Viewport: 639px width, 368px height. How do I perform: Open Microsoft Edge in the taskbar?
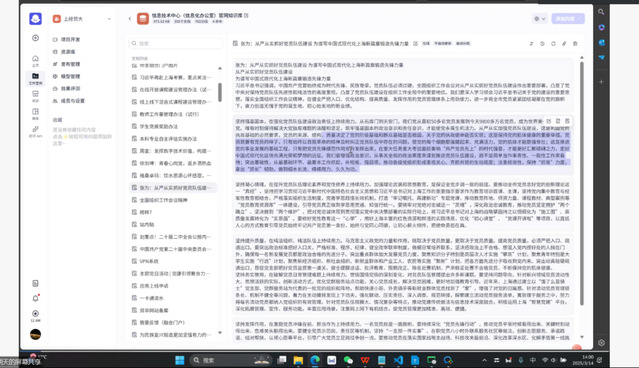pos(315,360)
